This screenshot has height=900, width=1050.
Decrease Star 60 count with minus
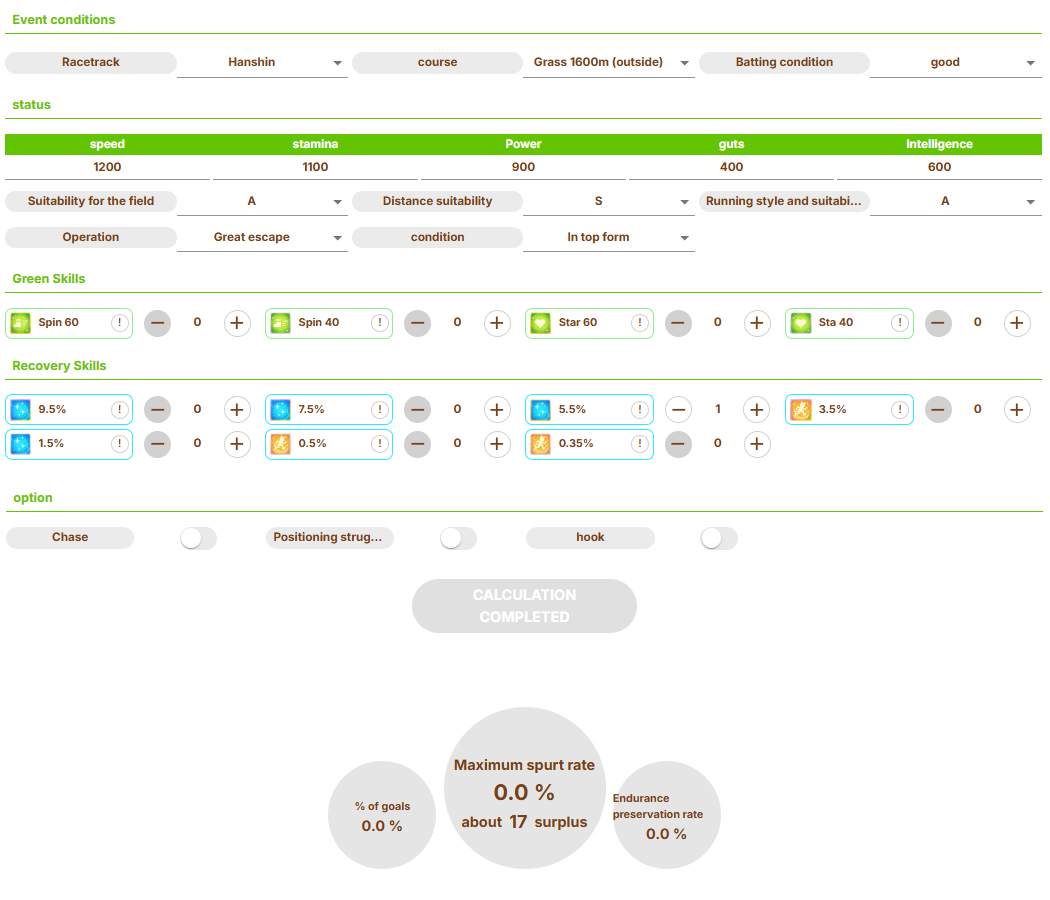point(678,323)
